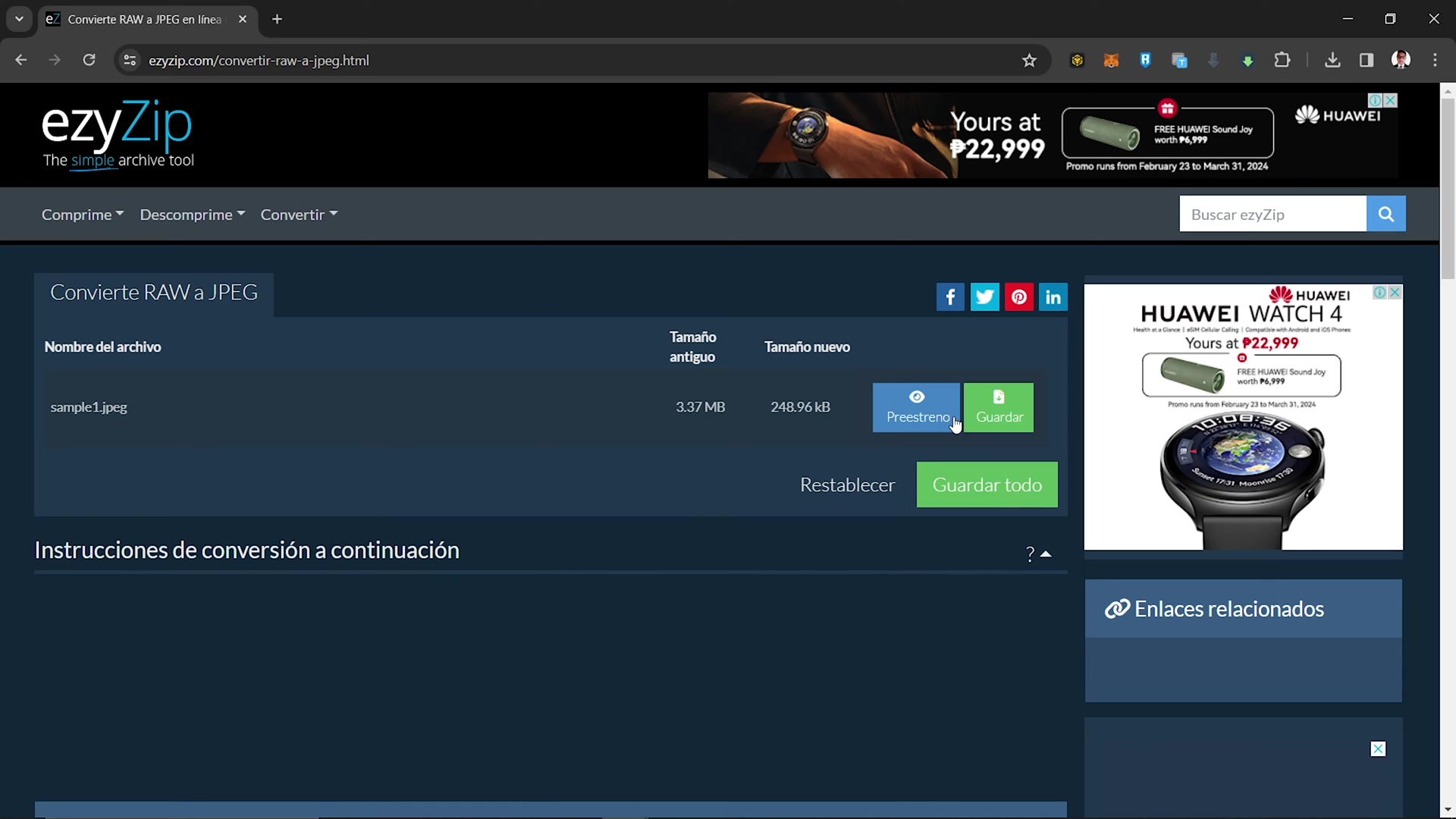
Task: Open the Huawei Watch 4 sidebar ad
Action: click(1243, 417)
